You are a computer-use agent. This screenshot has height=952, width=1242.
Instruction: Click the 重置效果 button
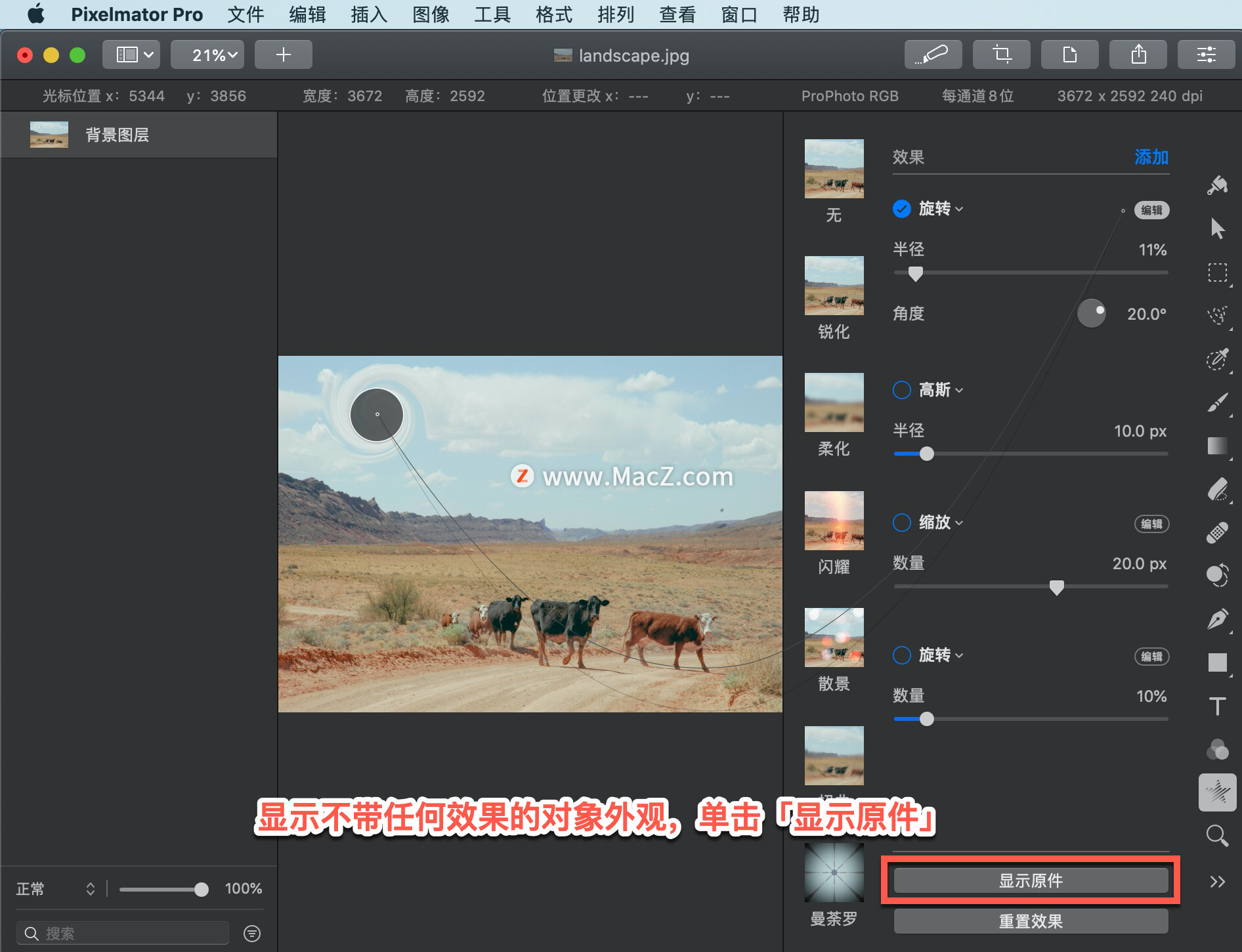1031,921
